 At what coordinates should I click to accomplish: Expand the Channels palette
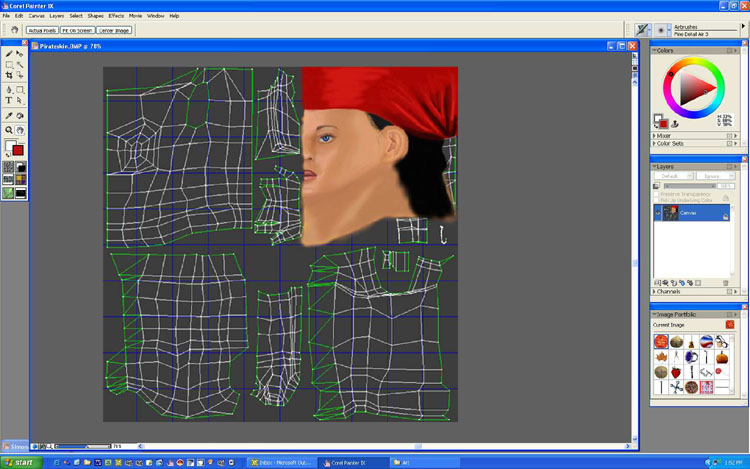668,292
